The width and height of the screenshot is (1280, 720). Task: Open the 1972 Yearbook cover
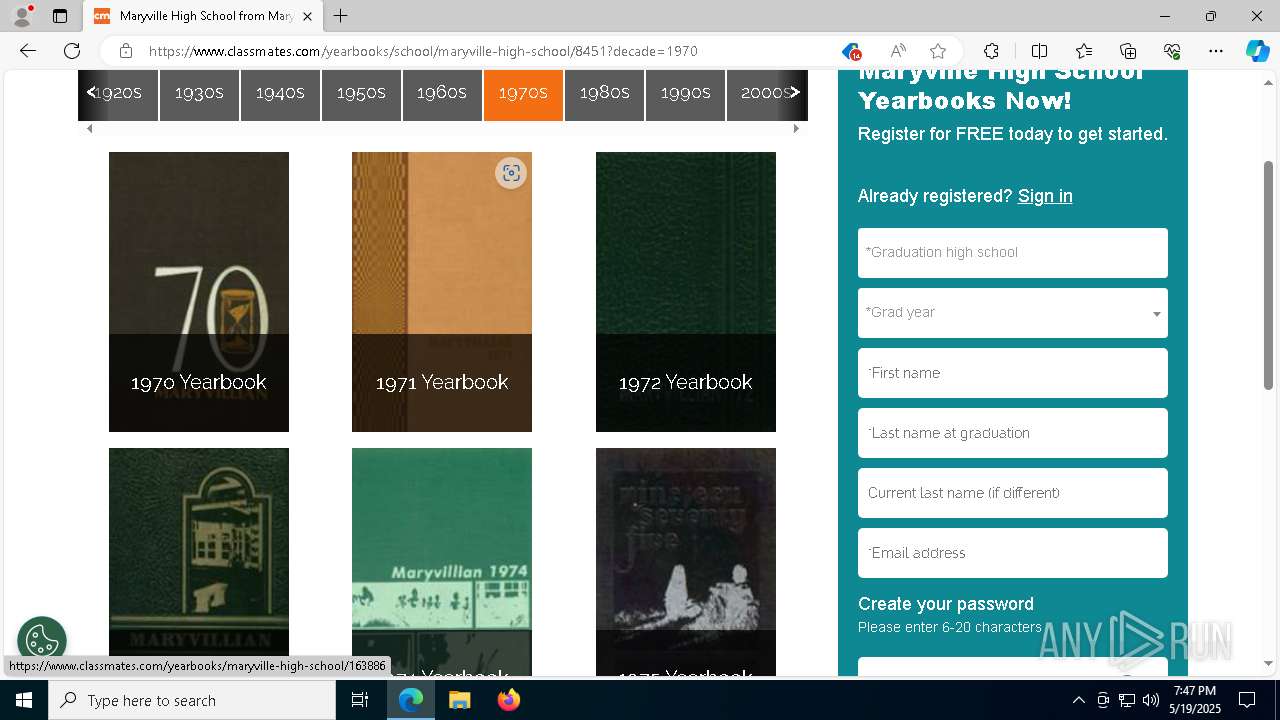tap(686, 292)
